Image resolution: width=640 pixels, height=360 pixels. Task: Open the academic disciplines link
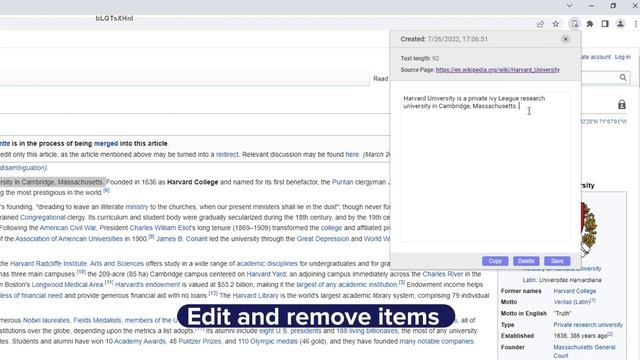[267, 264]
